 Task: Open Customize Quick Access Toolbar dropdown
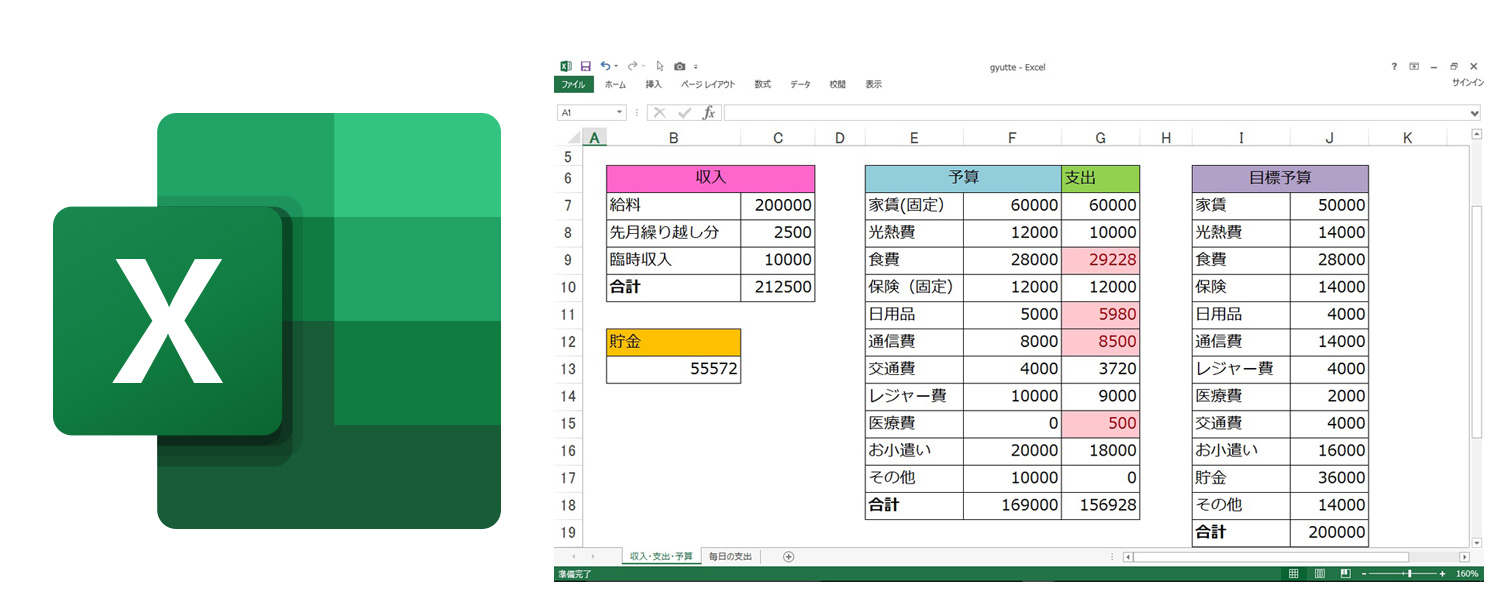pos(696,67)
